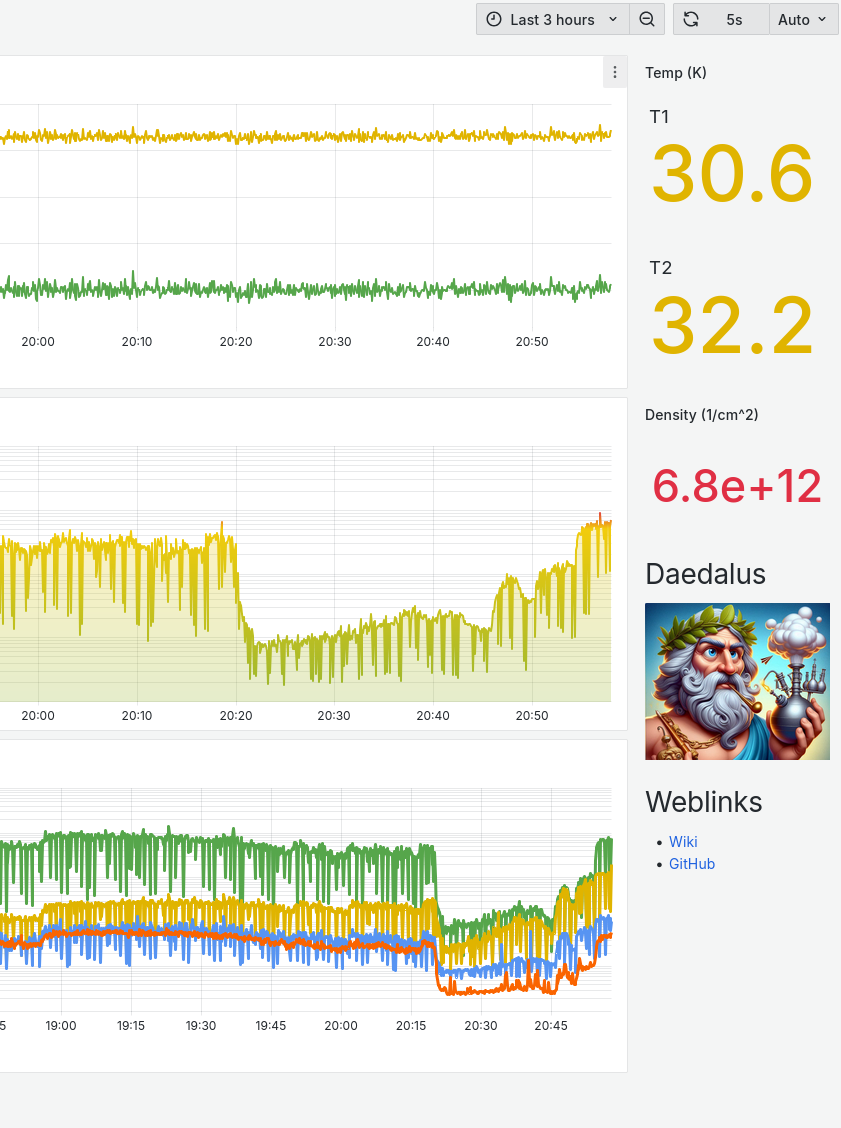841x1128 pixels.
Task: Click the Daedalus heading
Action: [x=705, y=574]
